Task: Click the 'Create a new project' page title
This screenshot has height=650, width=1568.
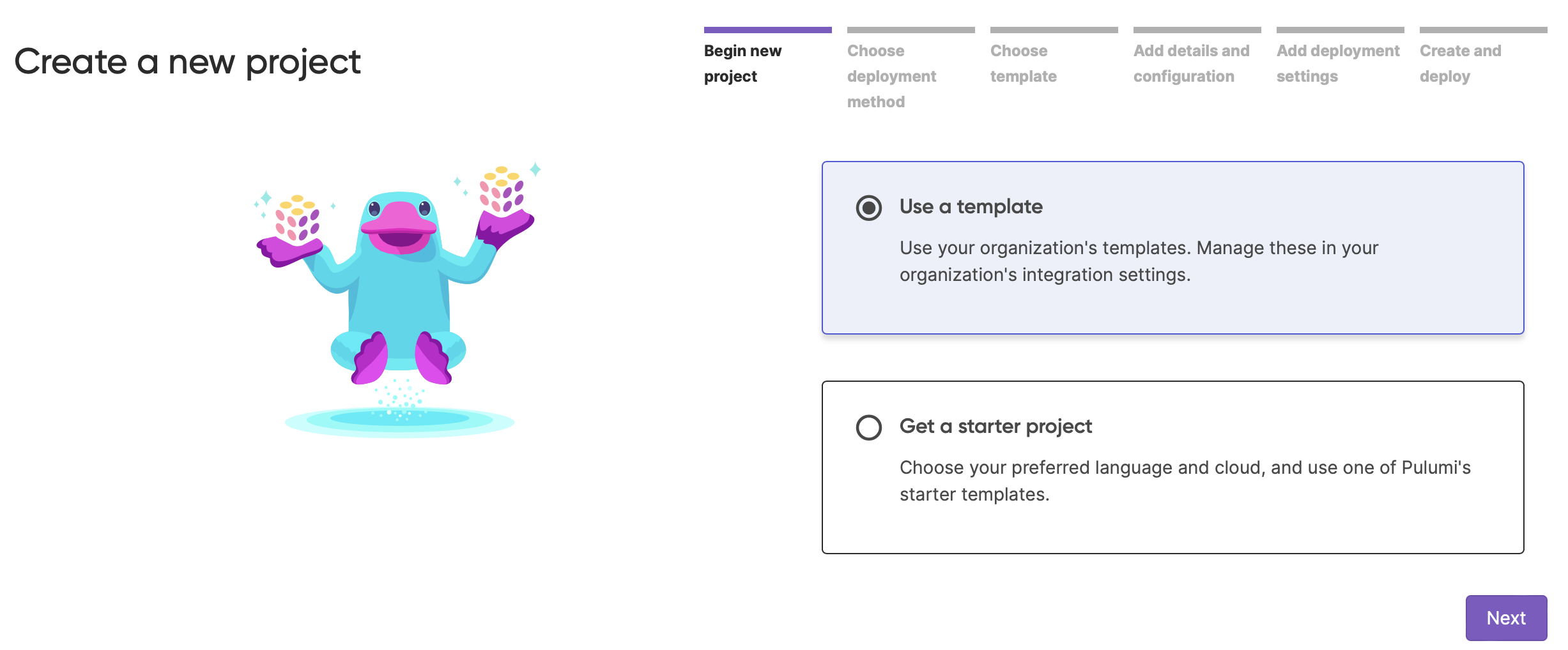Action: (x=187, y=62)
